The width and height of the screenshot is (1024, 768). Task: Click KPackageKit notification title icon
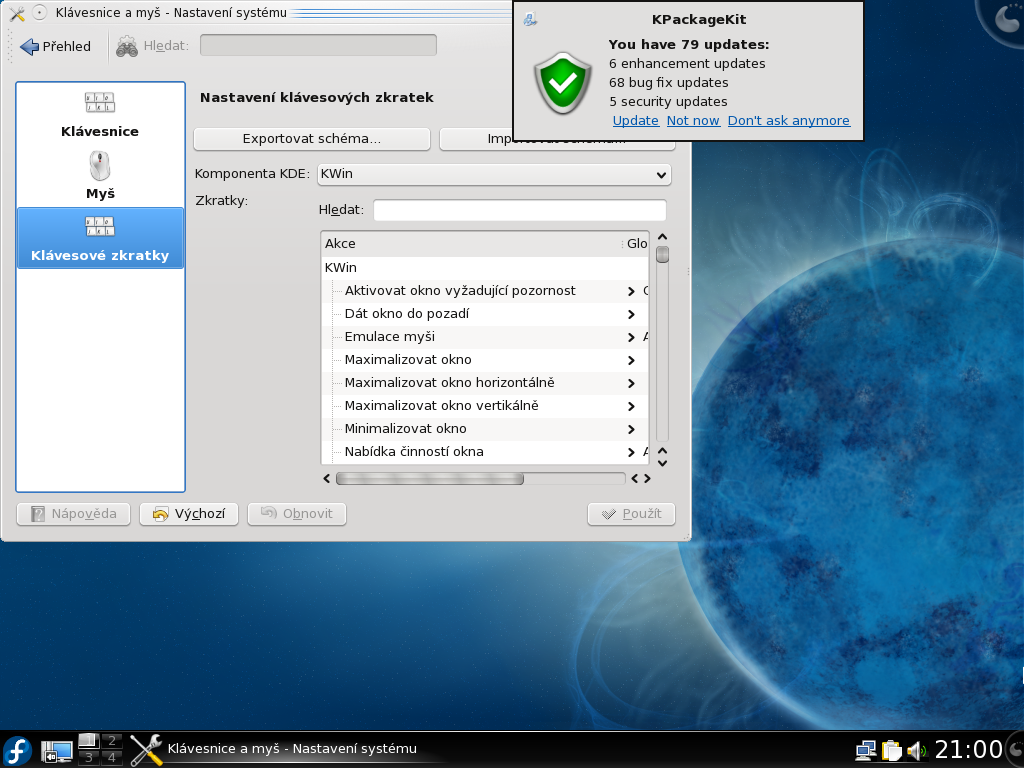[x=530, y=20]
